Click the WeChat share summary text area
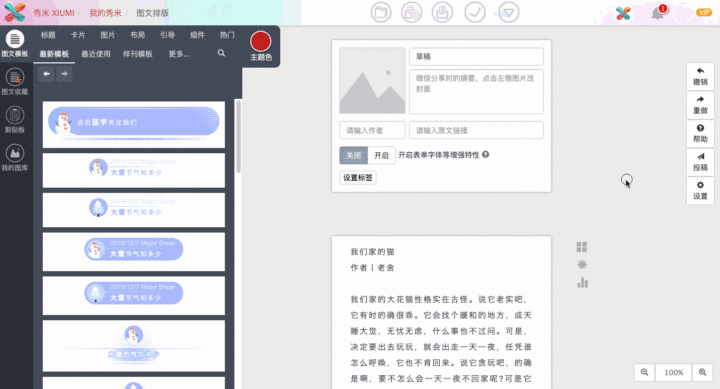The image size is (720, 389). click(476, 91)
